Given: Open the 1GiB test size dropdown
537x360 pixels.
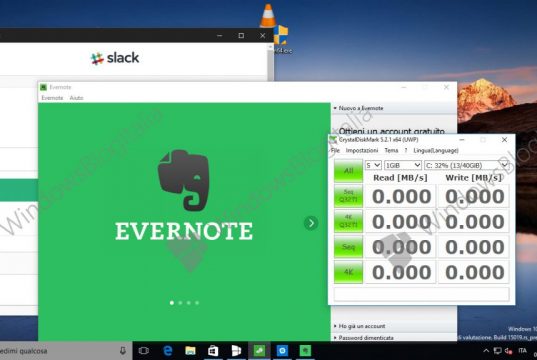Looking at the screenshot, I should click(403, 165).
